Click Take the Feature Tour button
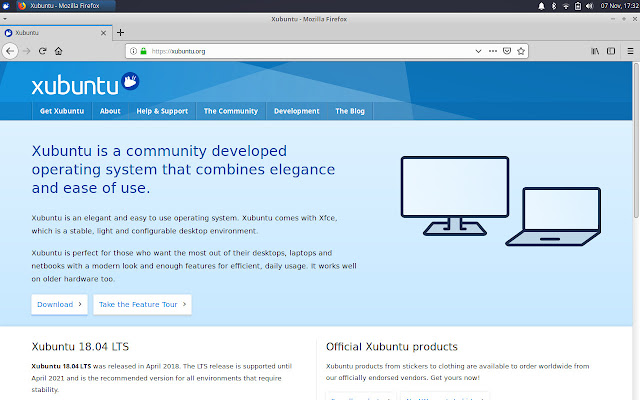This screenshot has height=400, width=640. coord(142,304)
